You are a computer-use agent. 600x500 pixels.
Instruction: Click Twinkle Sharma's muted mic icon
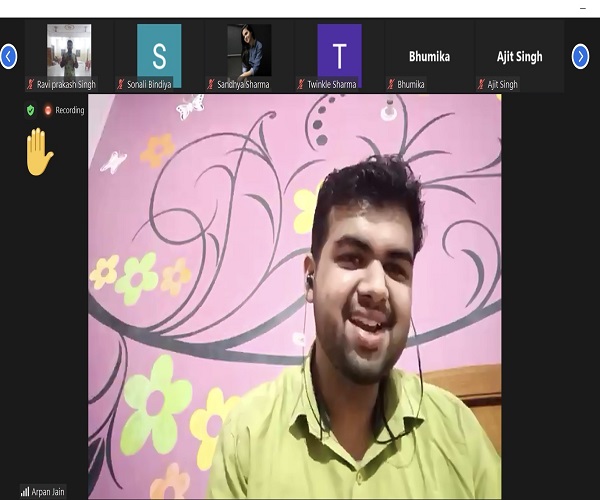[x=301, y=84]
